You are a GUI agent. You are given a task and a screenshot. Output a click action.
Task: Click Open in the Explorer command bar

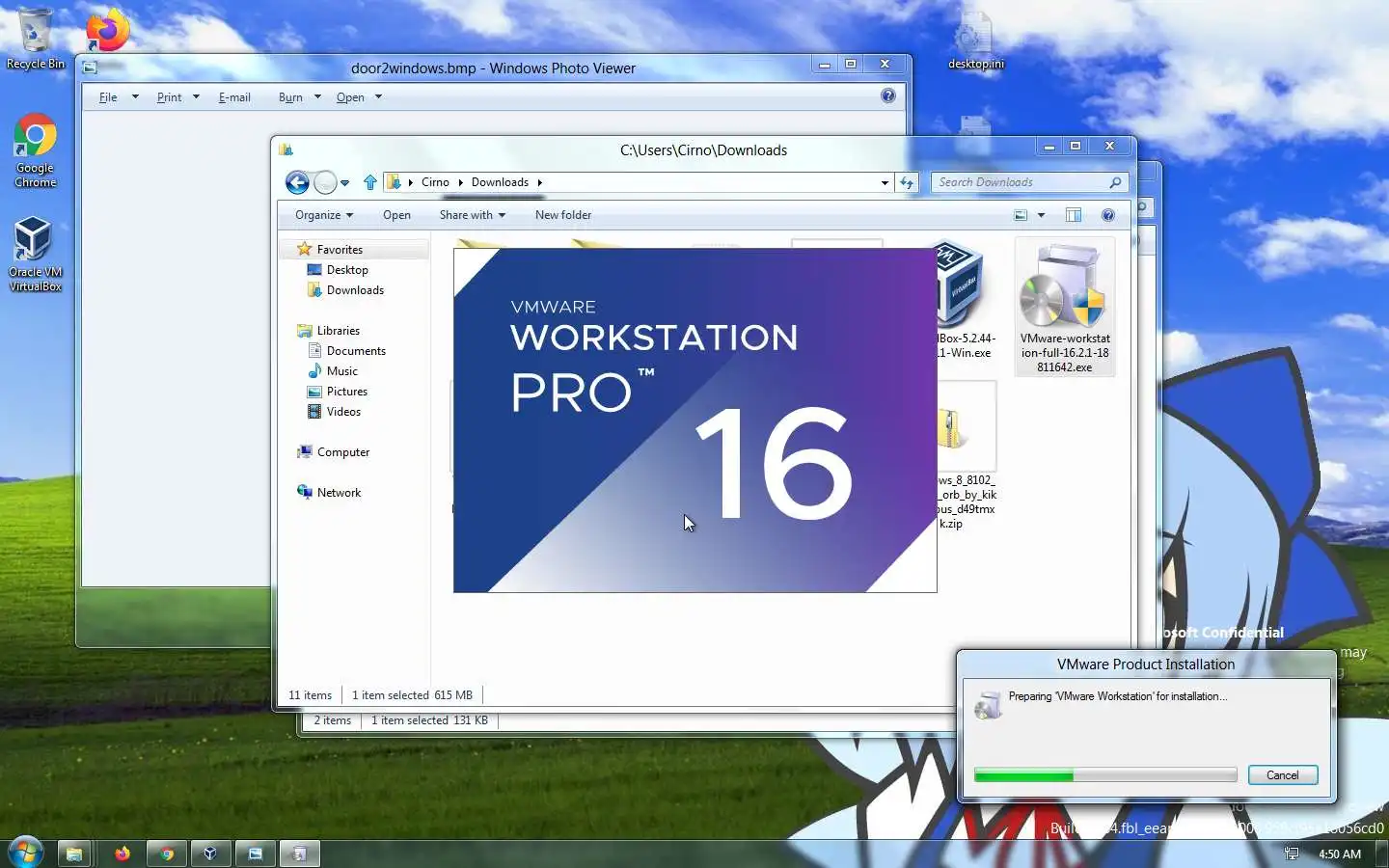click(396, 215)
